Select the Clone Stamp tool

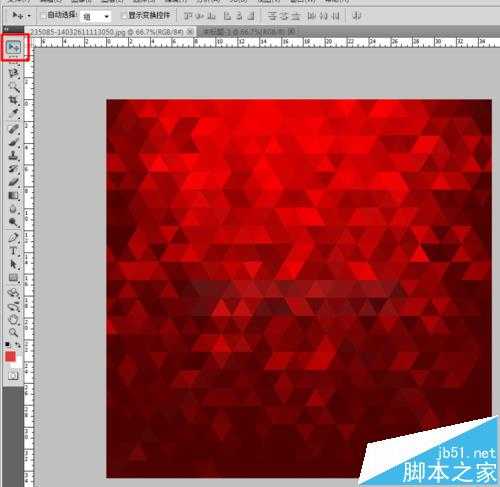coord(13,155)
